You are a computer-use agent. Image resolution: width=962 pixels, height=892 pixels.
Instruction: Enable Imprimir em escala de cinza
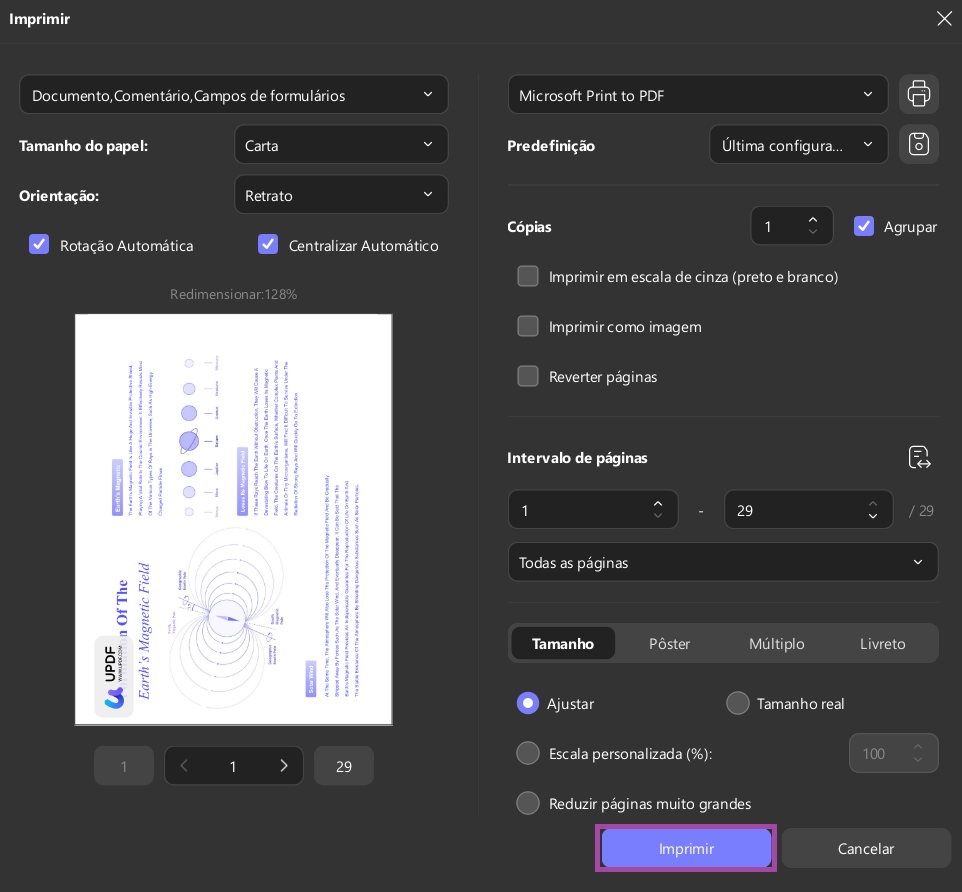528,276
